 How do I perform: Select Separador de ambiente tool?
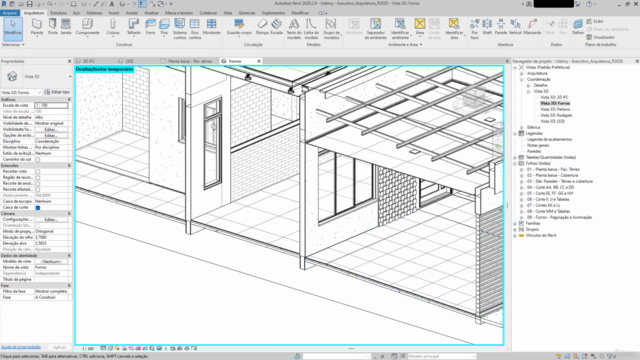coord(376,29)
